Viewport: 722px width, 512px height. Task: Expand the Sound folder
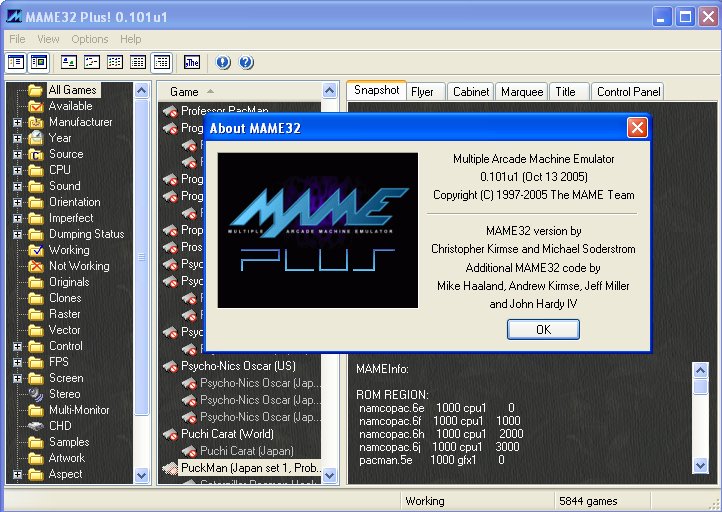pos(17,186)
